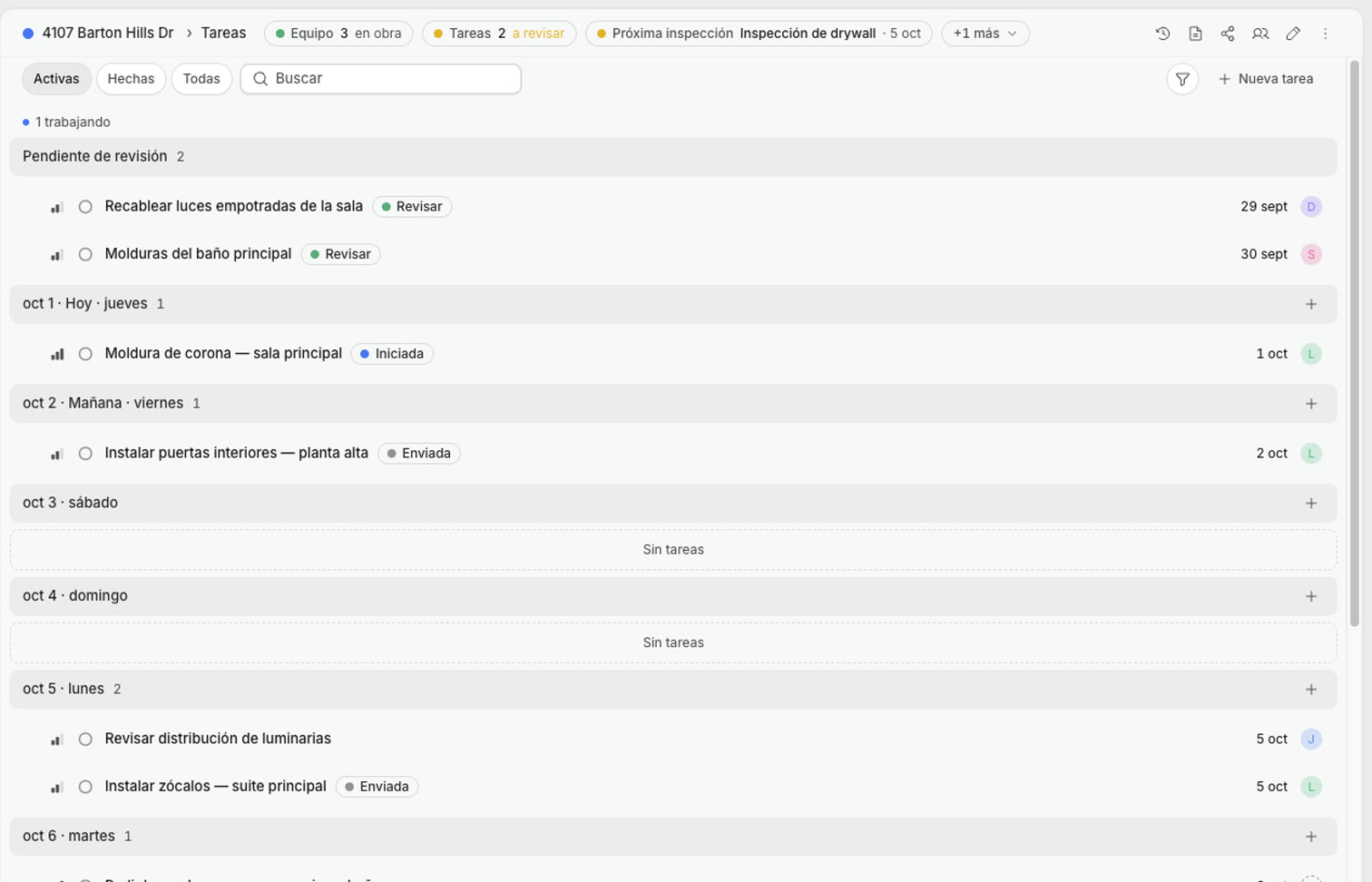Add a task to oct 2 Mañana section
The image size is (1372, 882).
(x=1311, y=404)
